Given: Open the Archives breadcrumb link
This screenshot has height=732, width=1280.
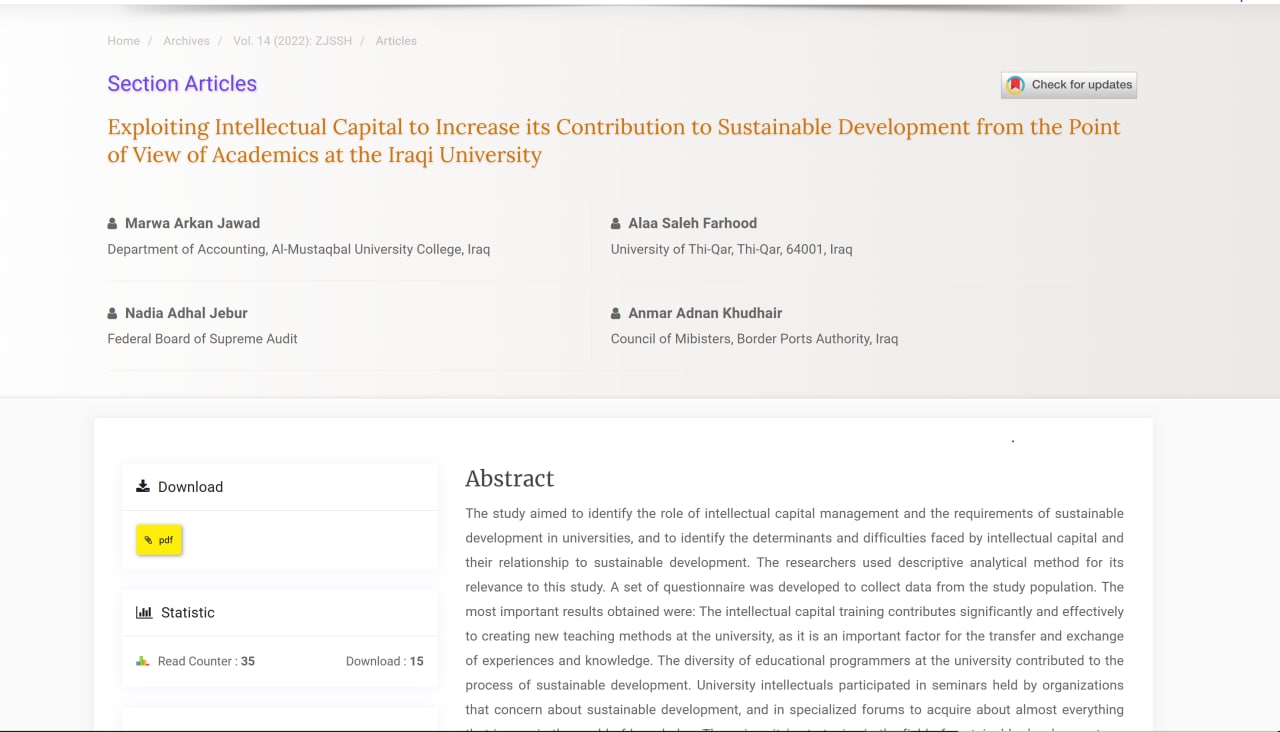Looking at the screenshot, I should [187, 41].
